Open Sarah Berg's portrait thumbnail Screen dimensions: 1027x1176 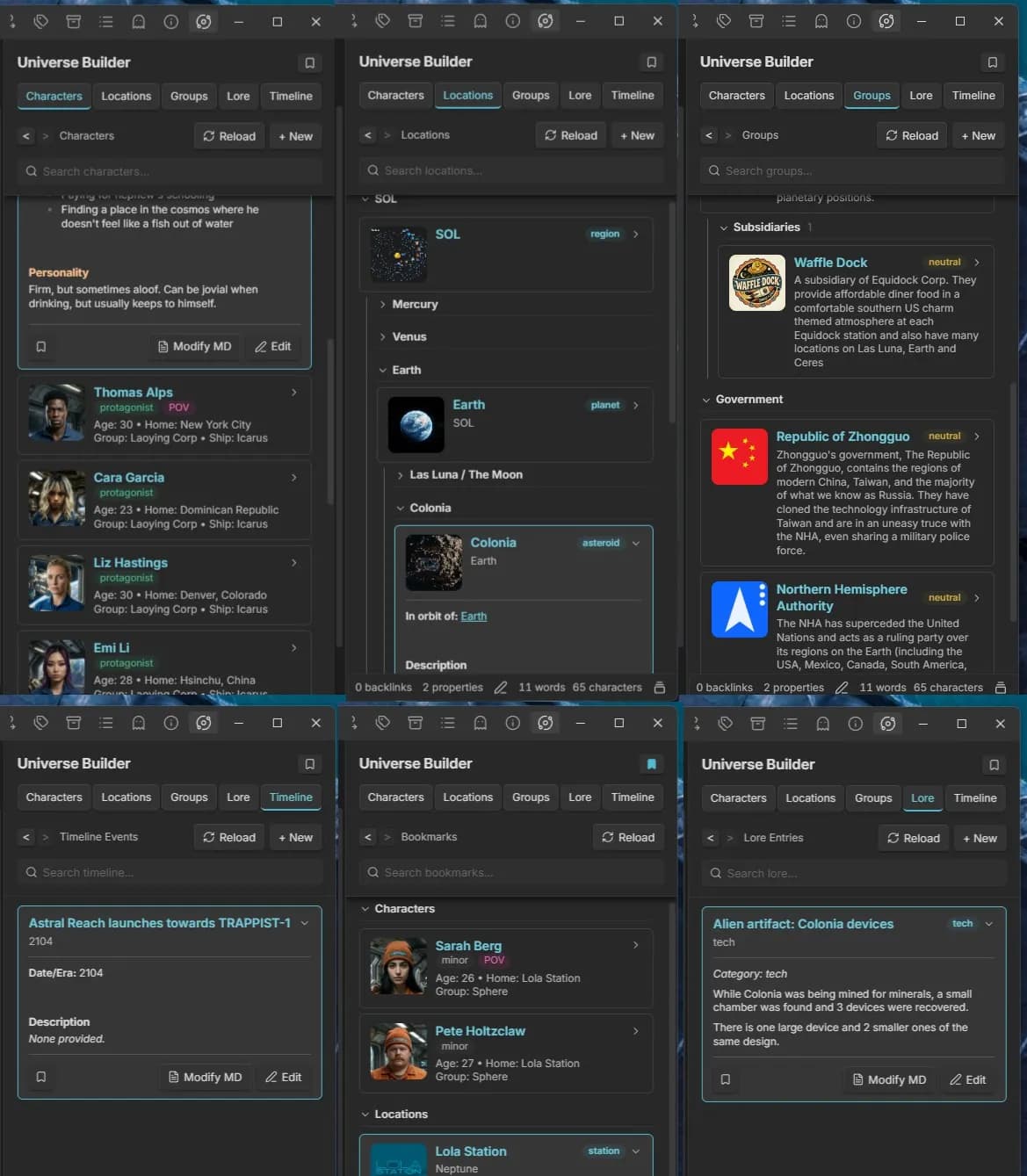pos(399,966)
